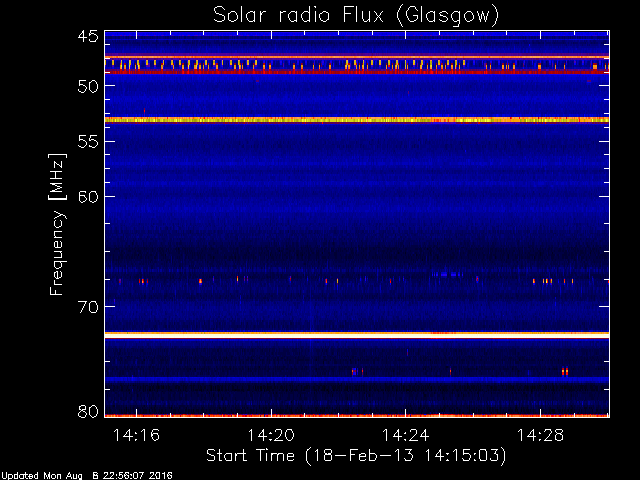Click the 14:16 time tick label
The height and width of the screenshot is (480, 640).
(136, 435)
